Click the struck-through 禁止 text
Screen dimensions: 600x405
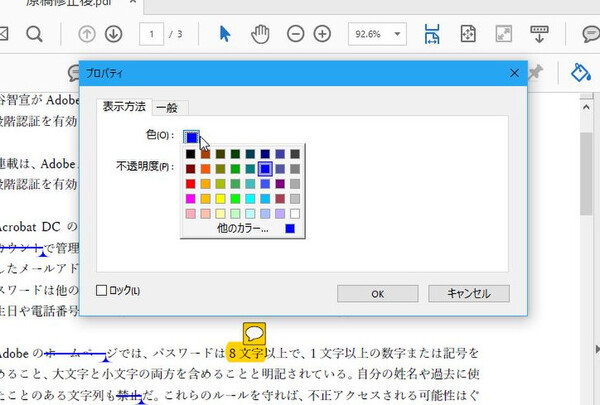[x=129, y=394]
